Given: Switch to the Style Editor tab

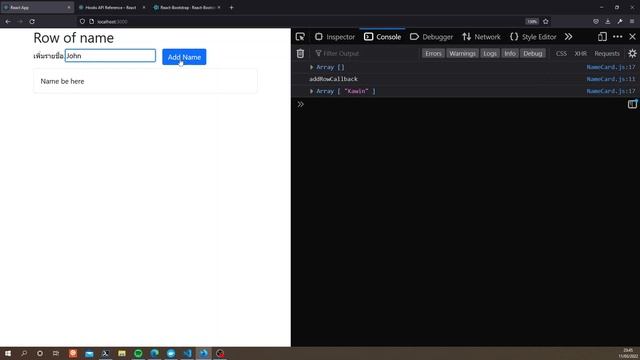Looking at the screenshot, I should [533, 37].
